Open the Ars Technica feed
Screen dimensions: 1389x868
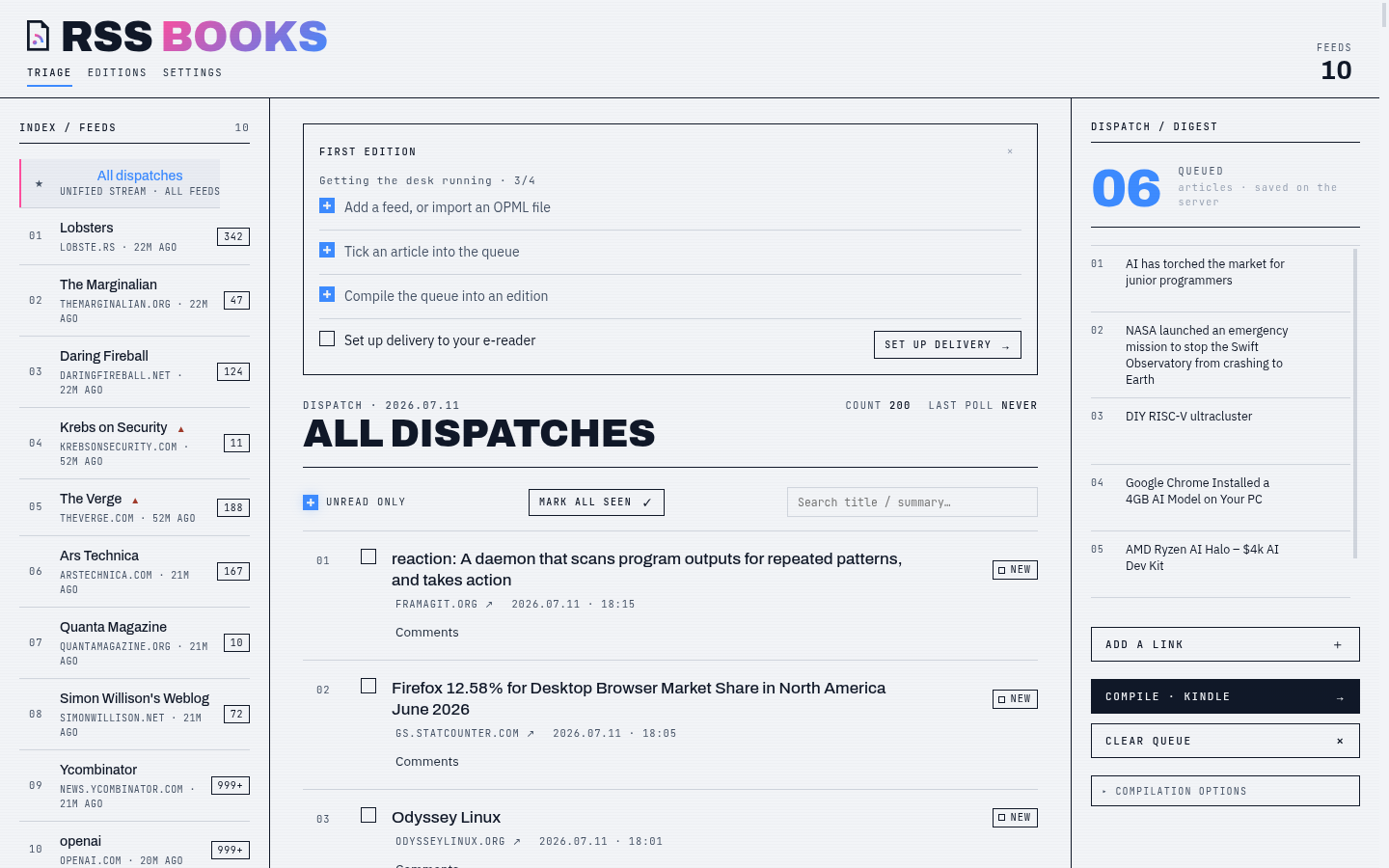pyautogui.click(x=134, y=571)
